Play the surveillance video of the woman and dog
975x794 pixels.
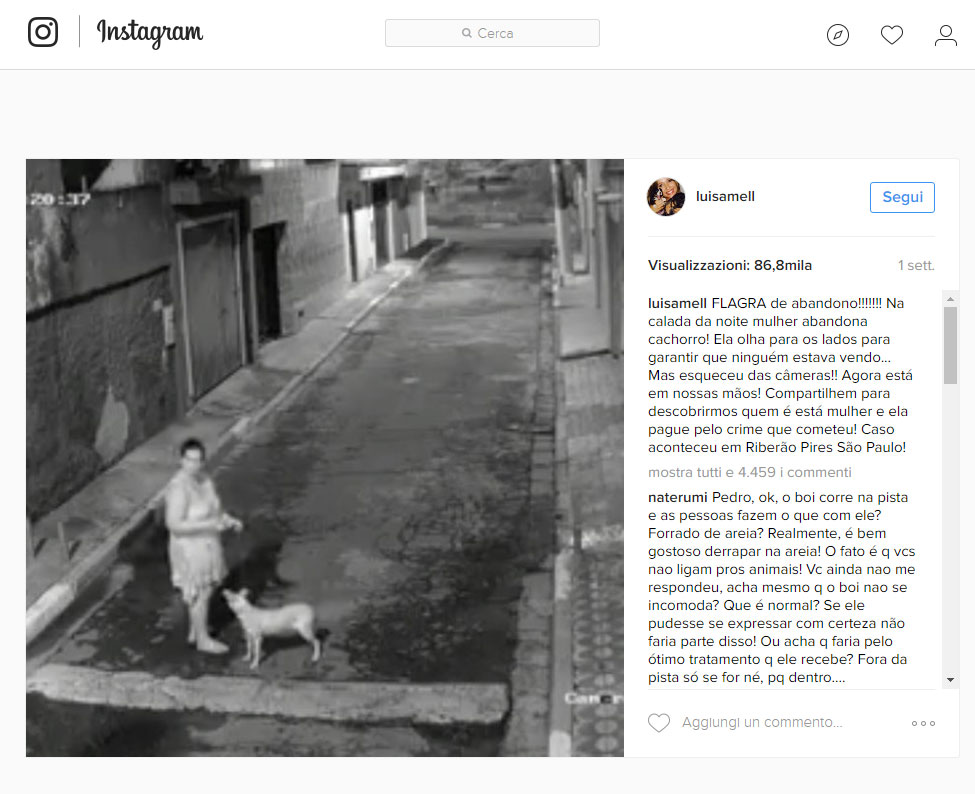point(325,458)
